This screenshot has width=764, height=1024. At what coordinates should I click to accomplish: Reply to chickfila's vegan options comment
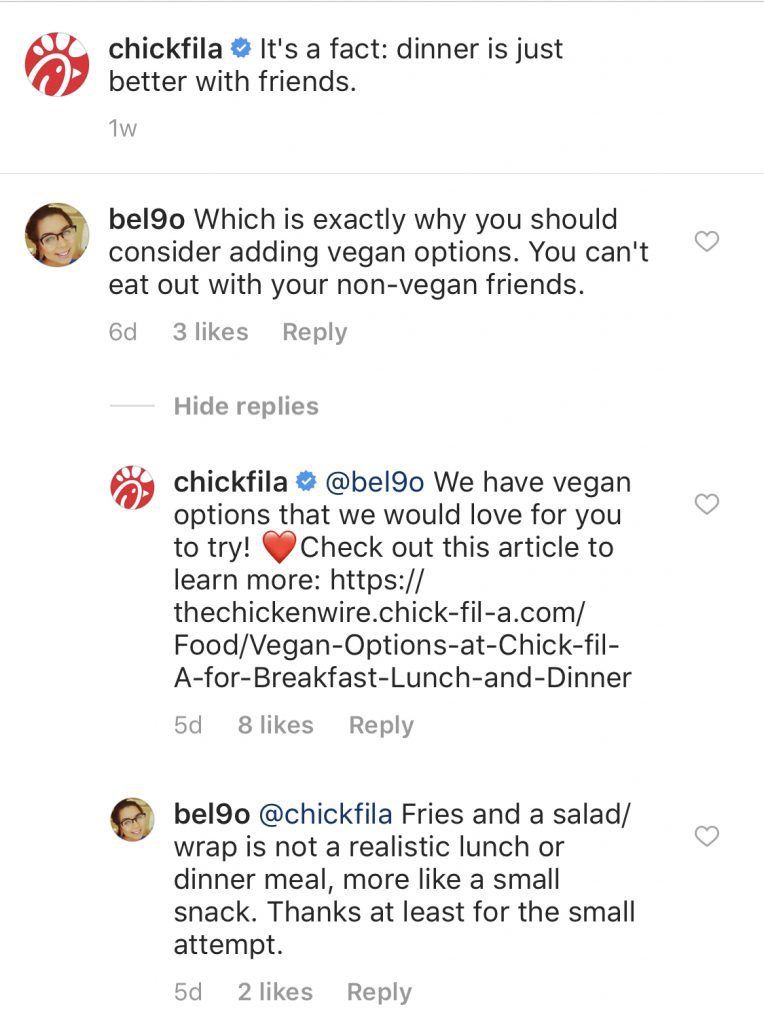click(380, 725)
